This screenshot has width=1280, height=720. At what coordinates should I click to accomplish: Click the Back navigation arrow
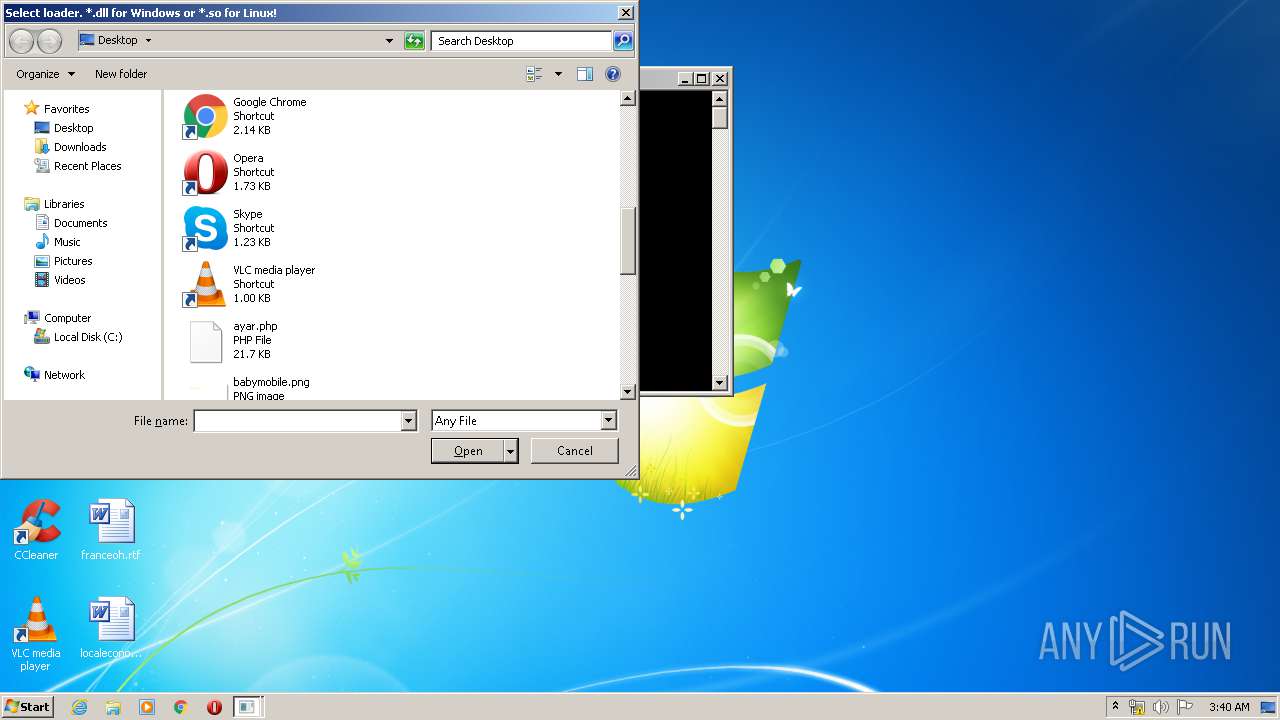tap(21, 41)
